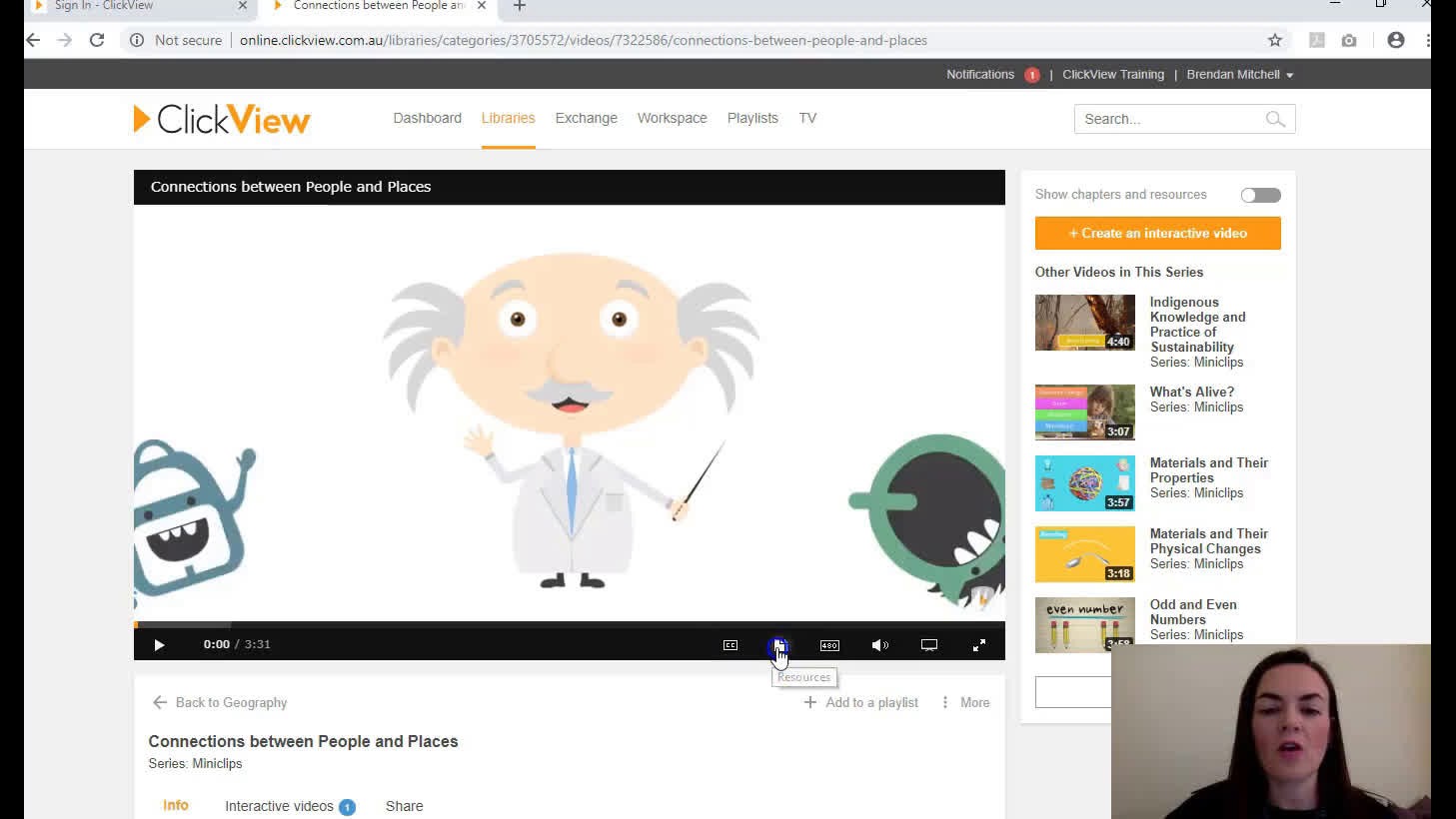Click the camera extension icon
Screen dimensions: 1456x819
click(1349, 40)
